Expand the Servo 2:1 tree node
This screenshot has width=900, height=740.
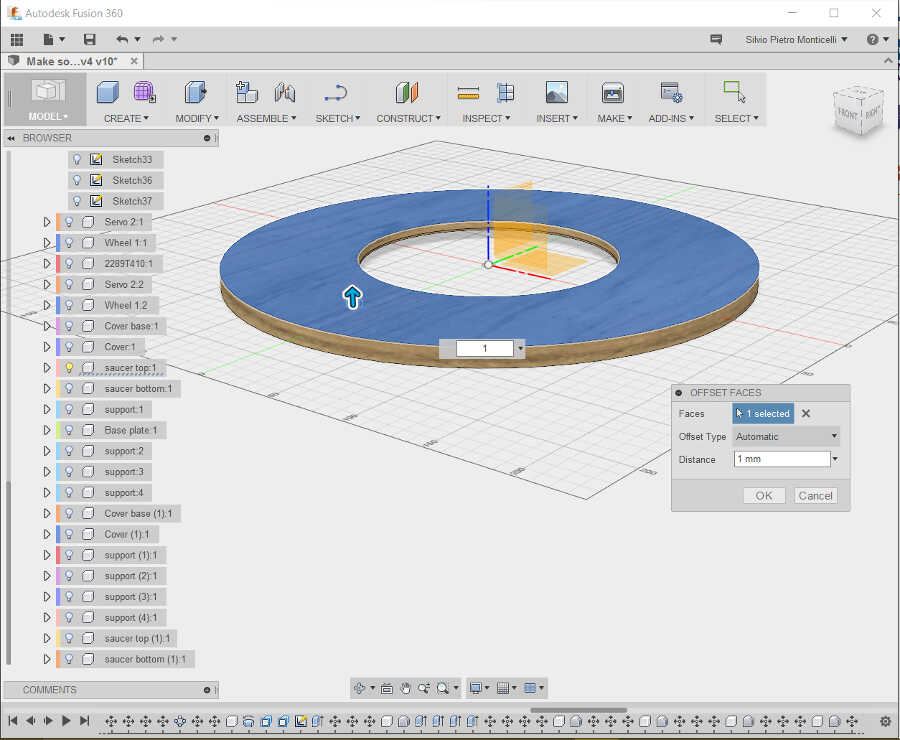click(x=46, y=222)
